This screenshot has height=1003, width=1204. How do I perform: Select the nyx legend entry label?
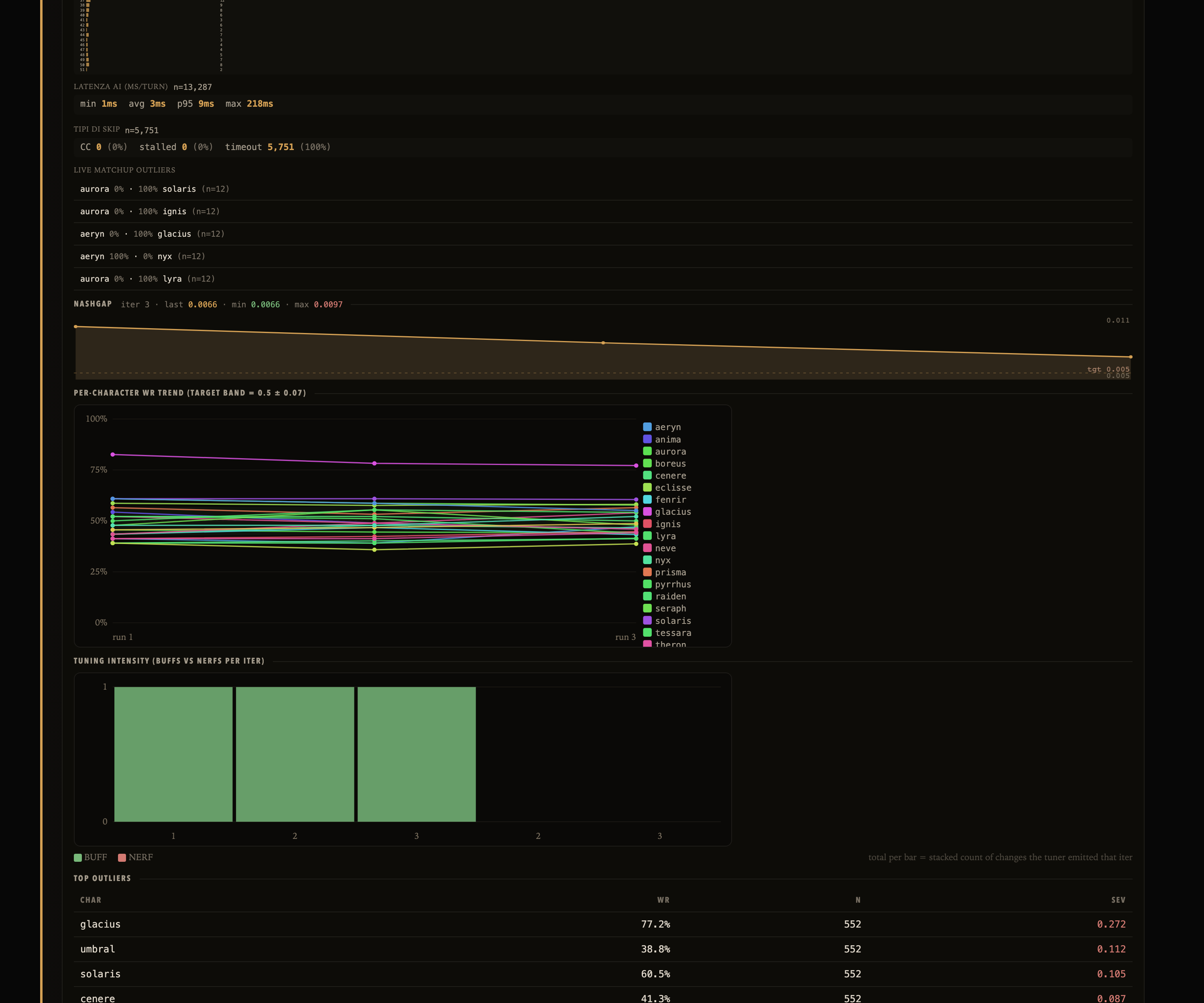click(663, 560)
